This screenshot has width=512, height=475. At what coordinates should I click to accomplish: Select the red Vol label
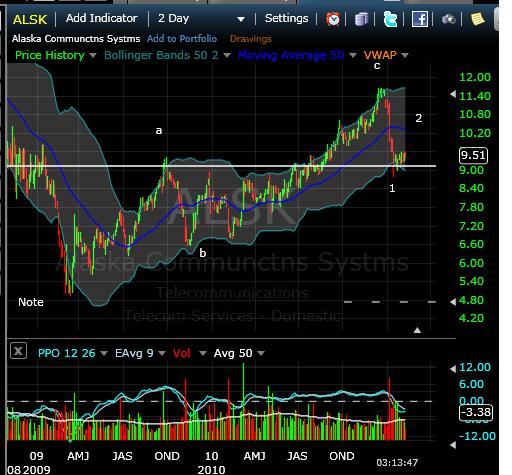[x=181, y=353]
